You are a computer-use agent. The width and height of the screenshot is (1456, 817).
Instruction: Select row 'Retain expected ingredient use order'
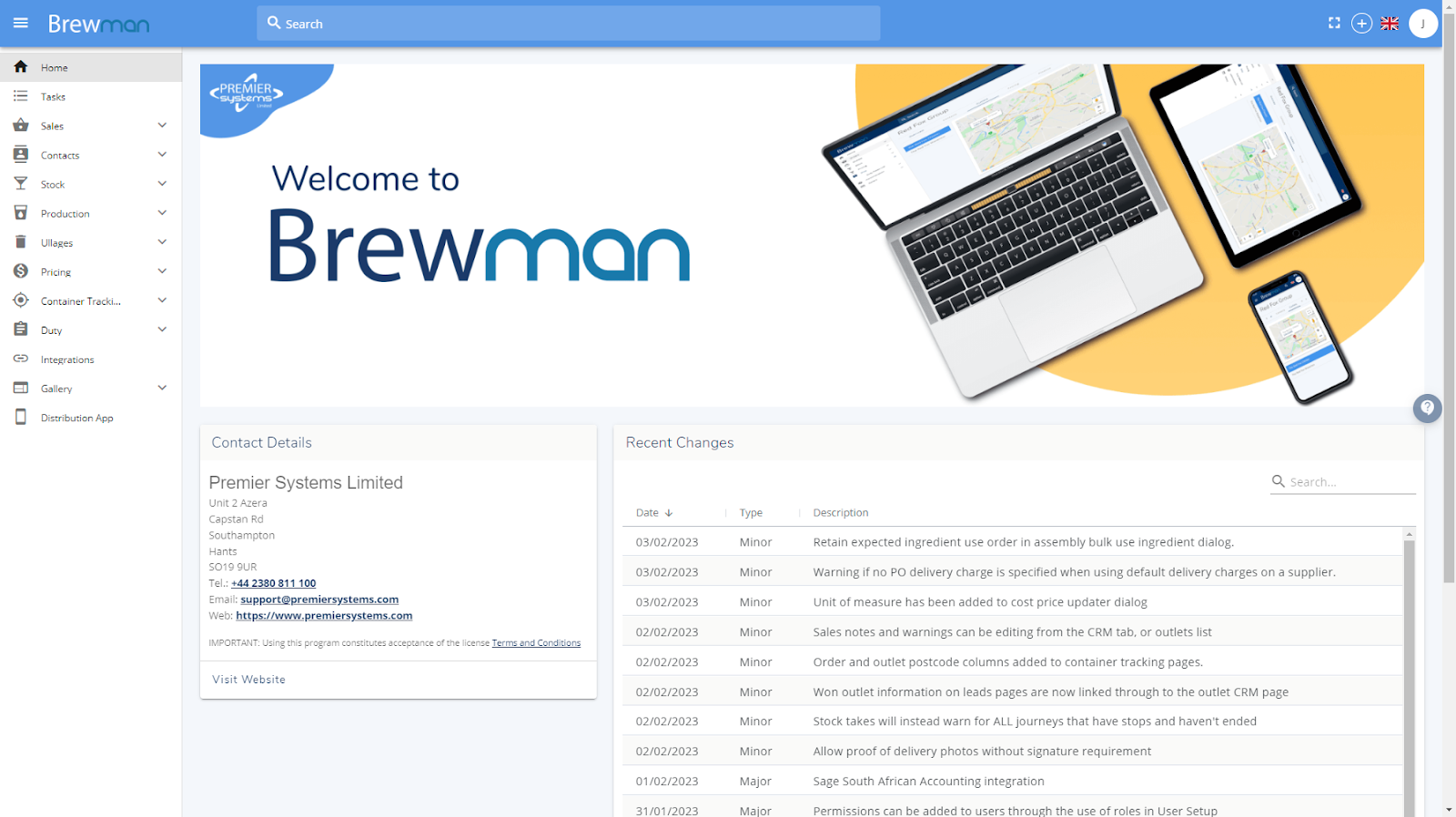coord(1013,541)
